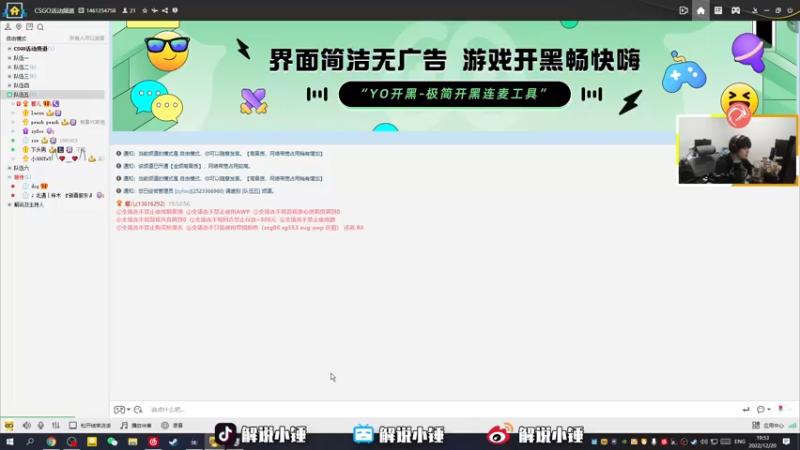Click the YY home logo icon
This screenshot has width=800, height=450.
14,10
